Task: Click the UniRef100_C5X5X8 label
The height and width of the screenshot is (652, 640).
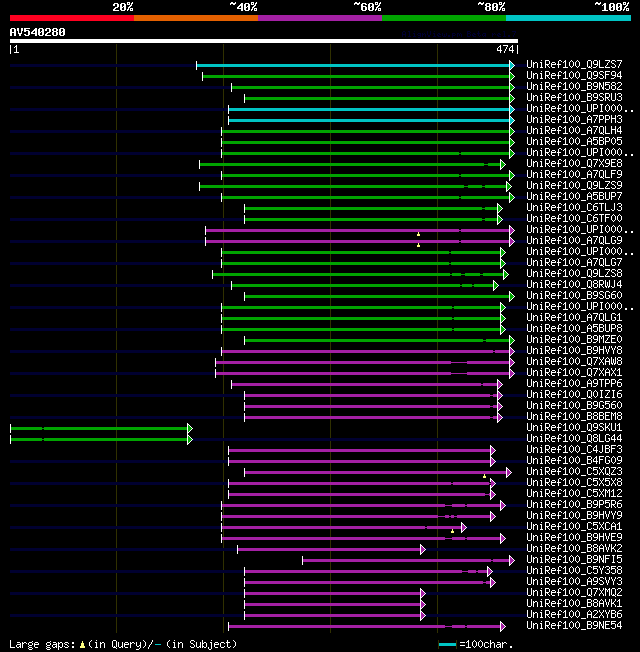Action: tap(574, 483)
